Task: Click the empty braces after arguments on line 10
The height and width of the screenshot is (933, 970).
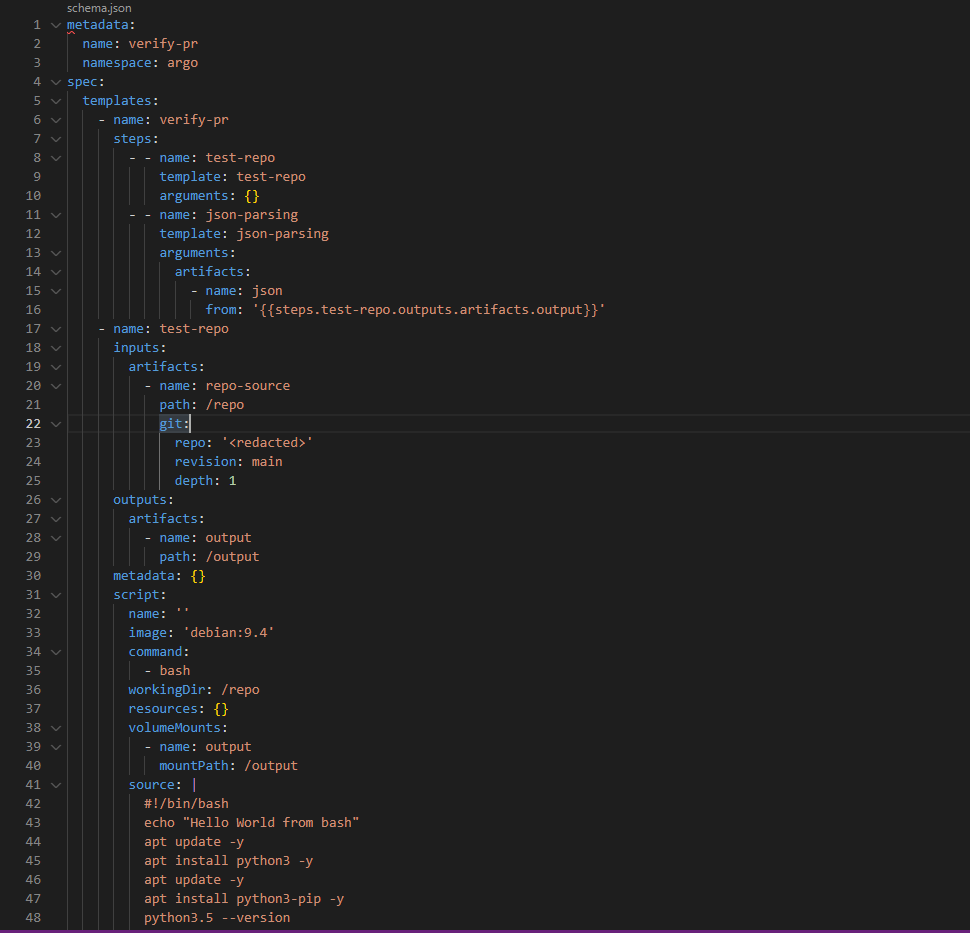Action: tap(252, 196)
